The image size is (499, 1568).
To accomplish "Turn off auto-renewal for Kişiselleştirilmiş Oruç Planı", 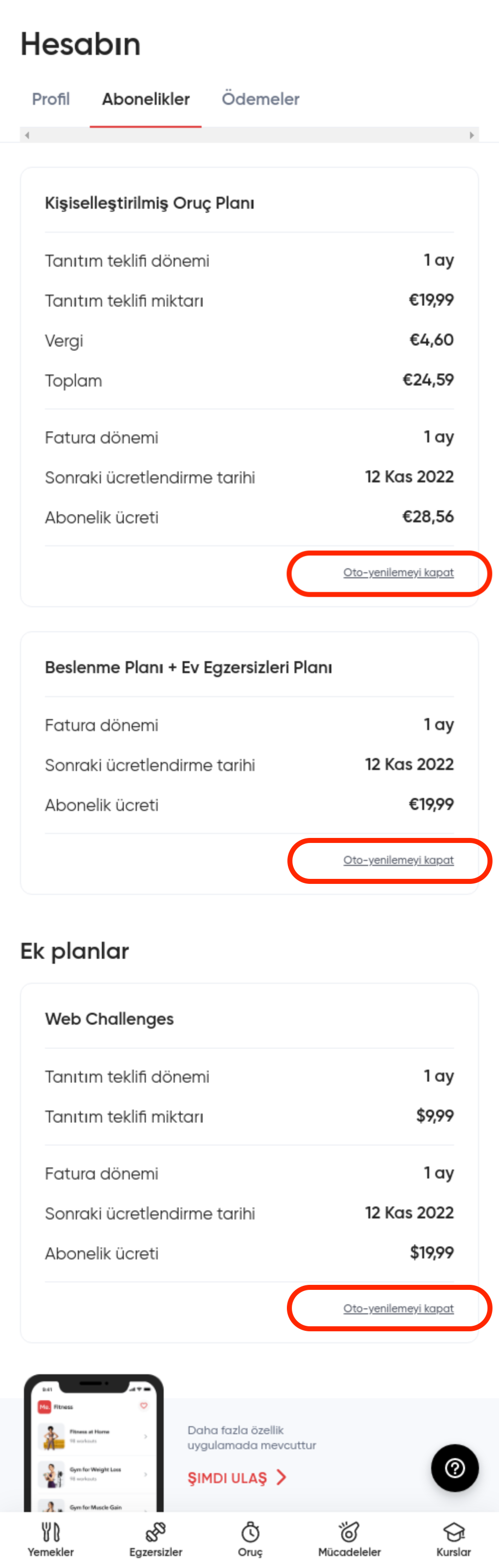I will [398, 573].
